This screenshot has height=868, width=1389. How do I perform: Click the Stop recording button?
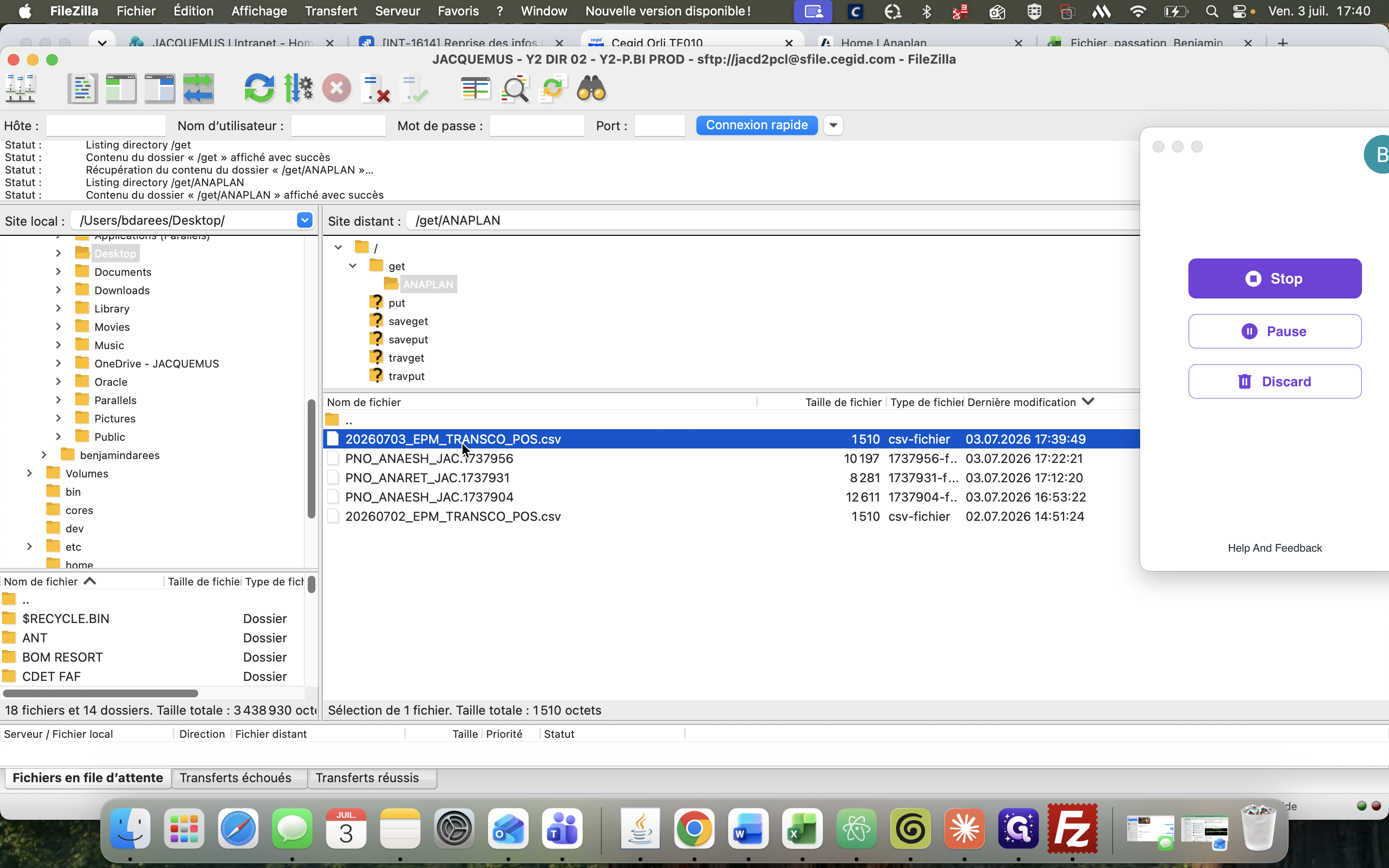click(x=1274, y=278)
